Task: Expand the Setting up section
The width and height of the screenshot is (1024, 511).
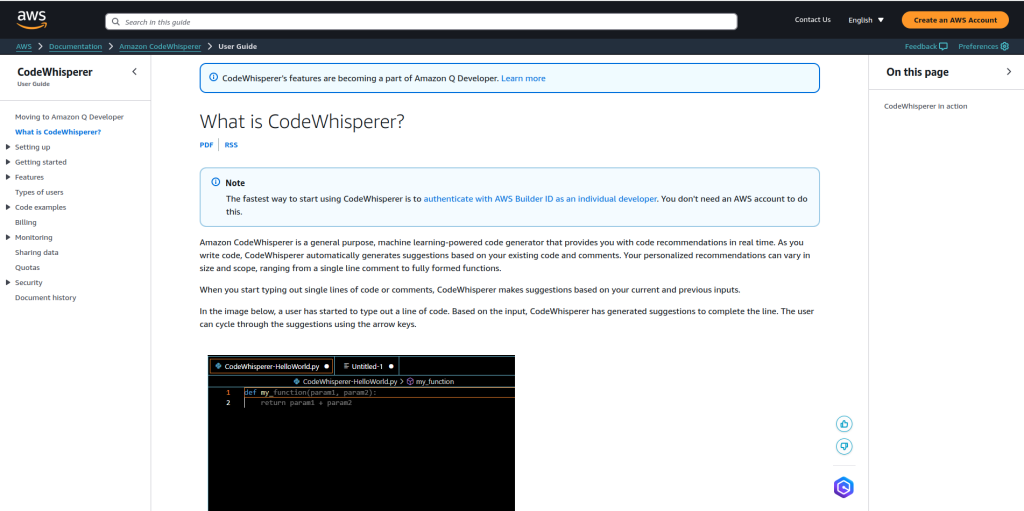Action: tap(9, 147)
